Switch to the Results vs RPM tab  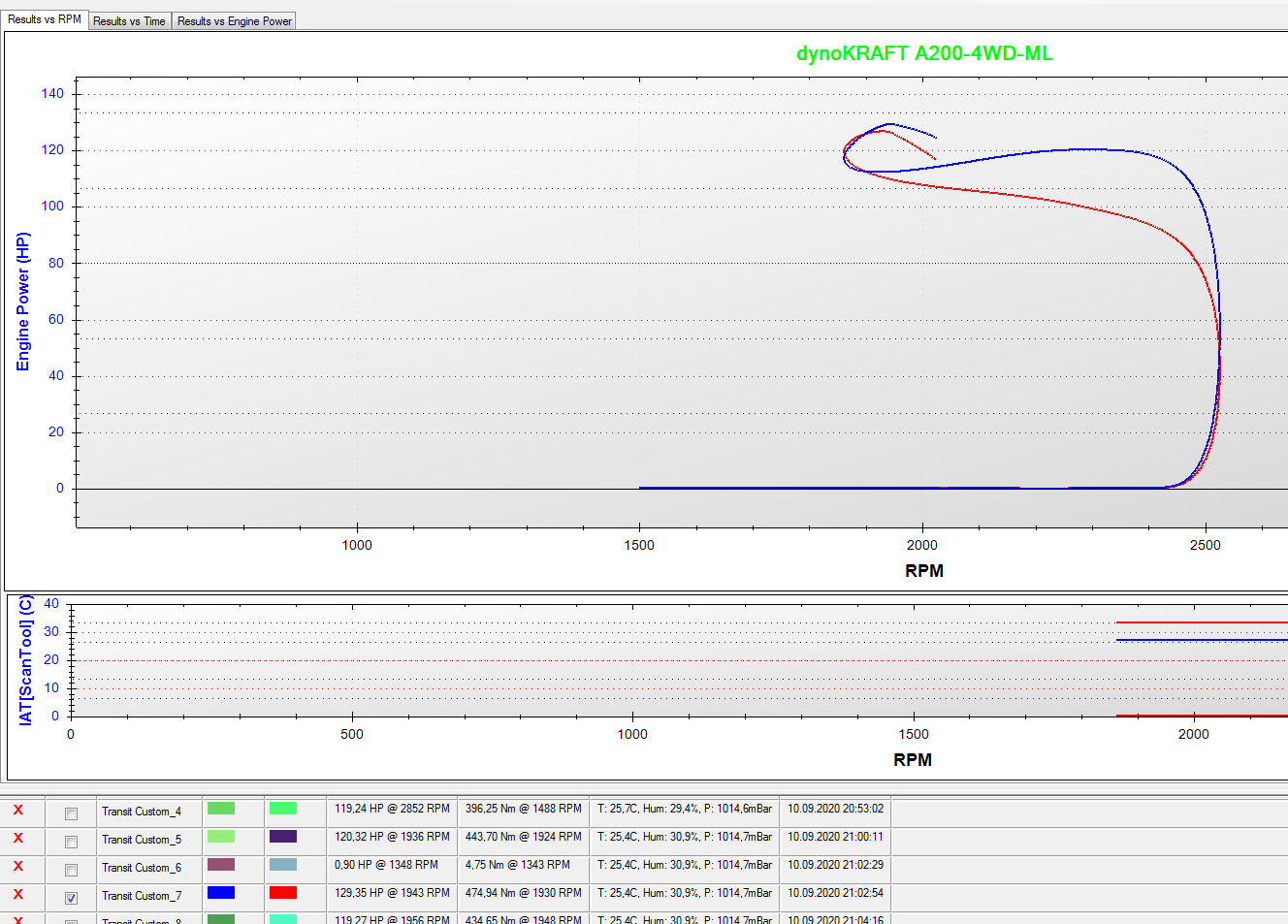click(x=45, y=19)
